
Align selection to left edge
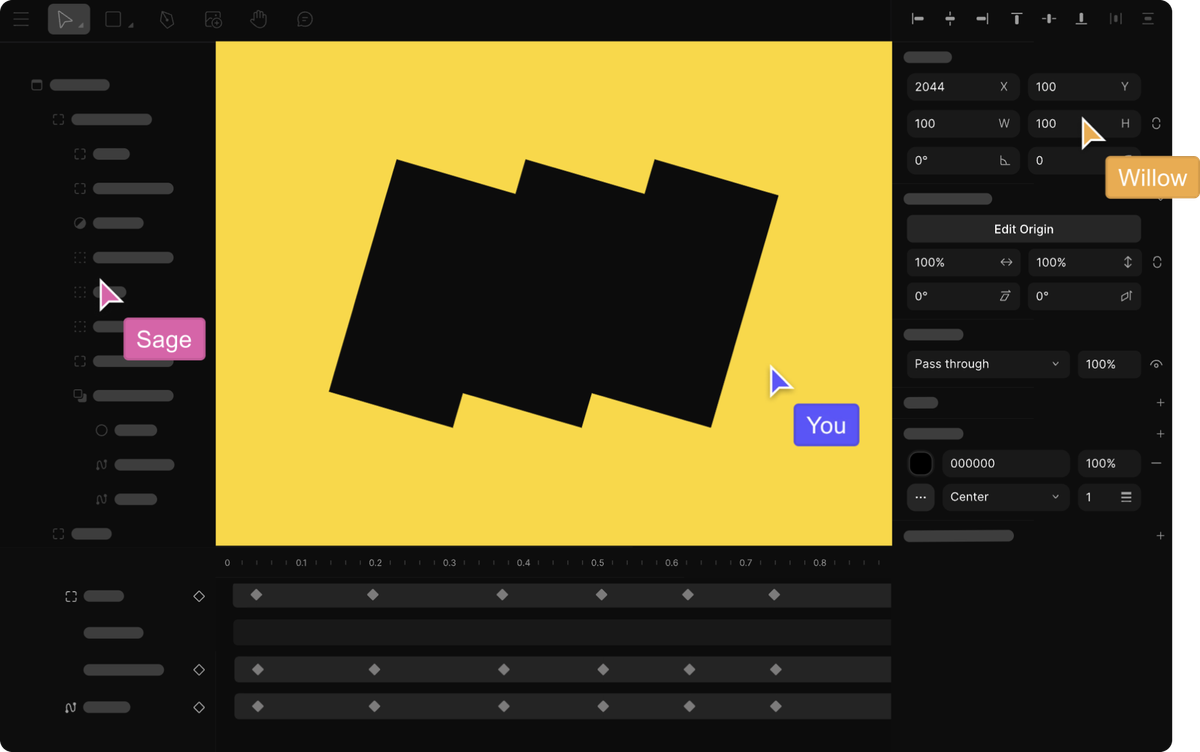918,19
